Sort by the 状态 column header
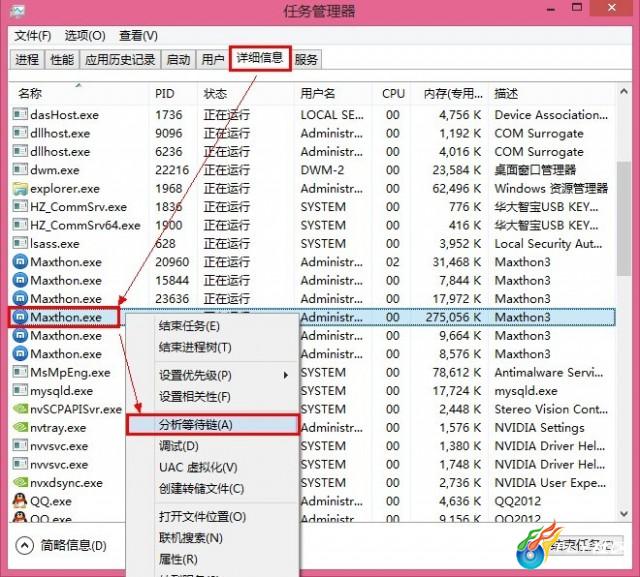Screen dimensions: 640x577 [246, 94]
